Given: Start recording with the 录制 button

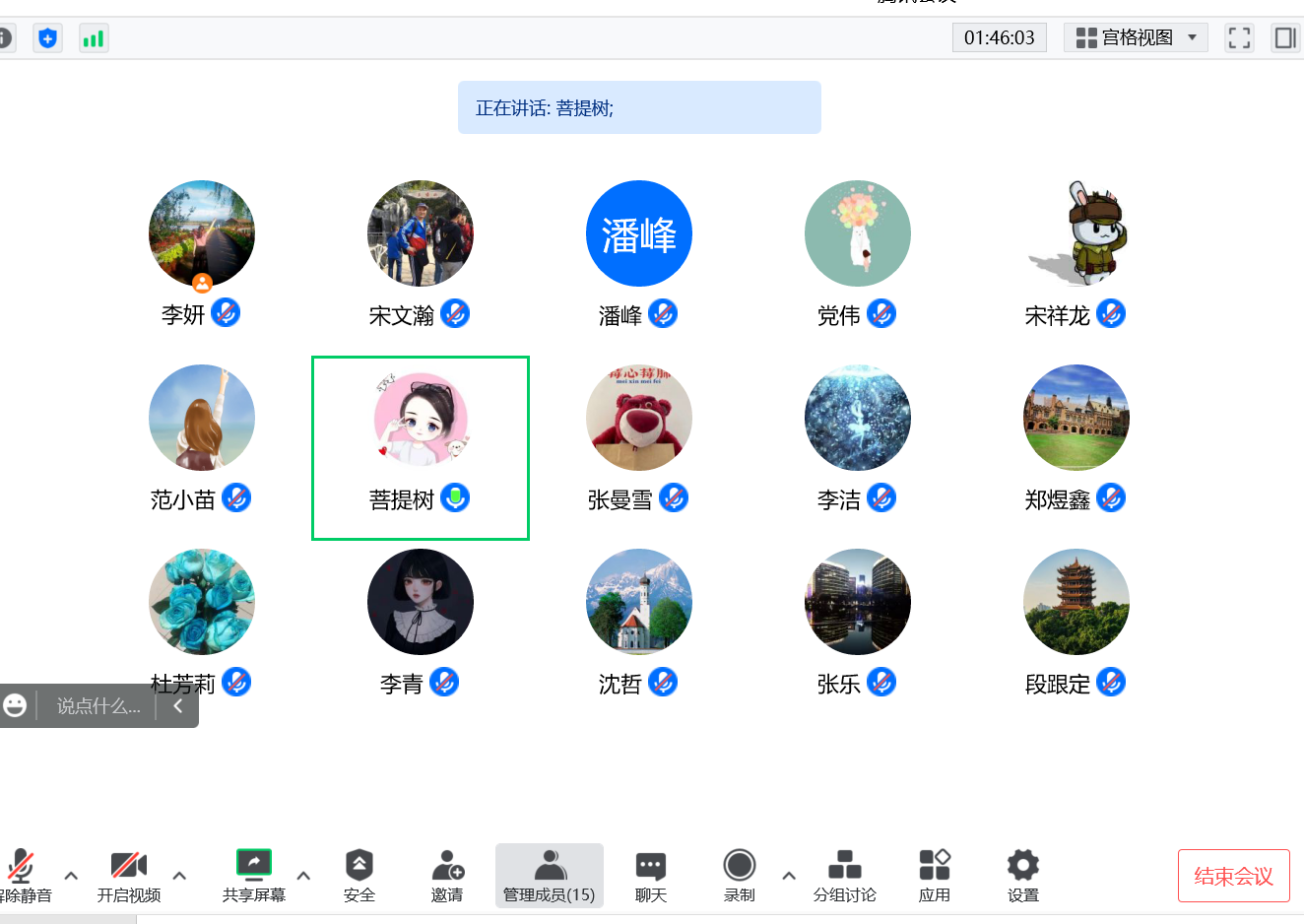Looking at the screenshot, I should coord(739,875).
